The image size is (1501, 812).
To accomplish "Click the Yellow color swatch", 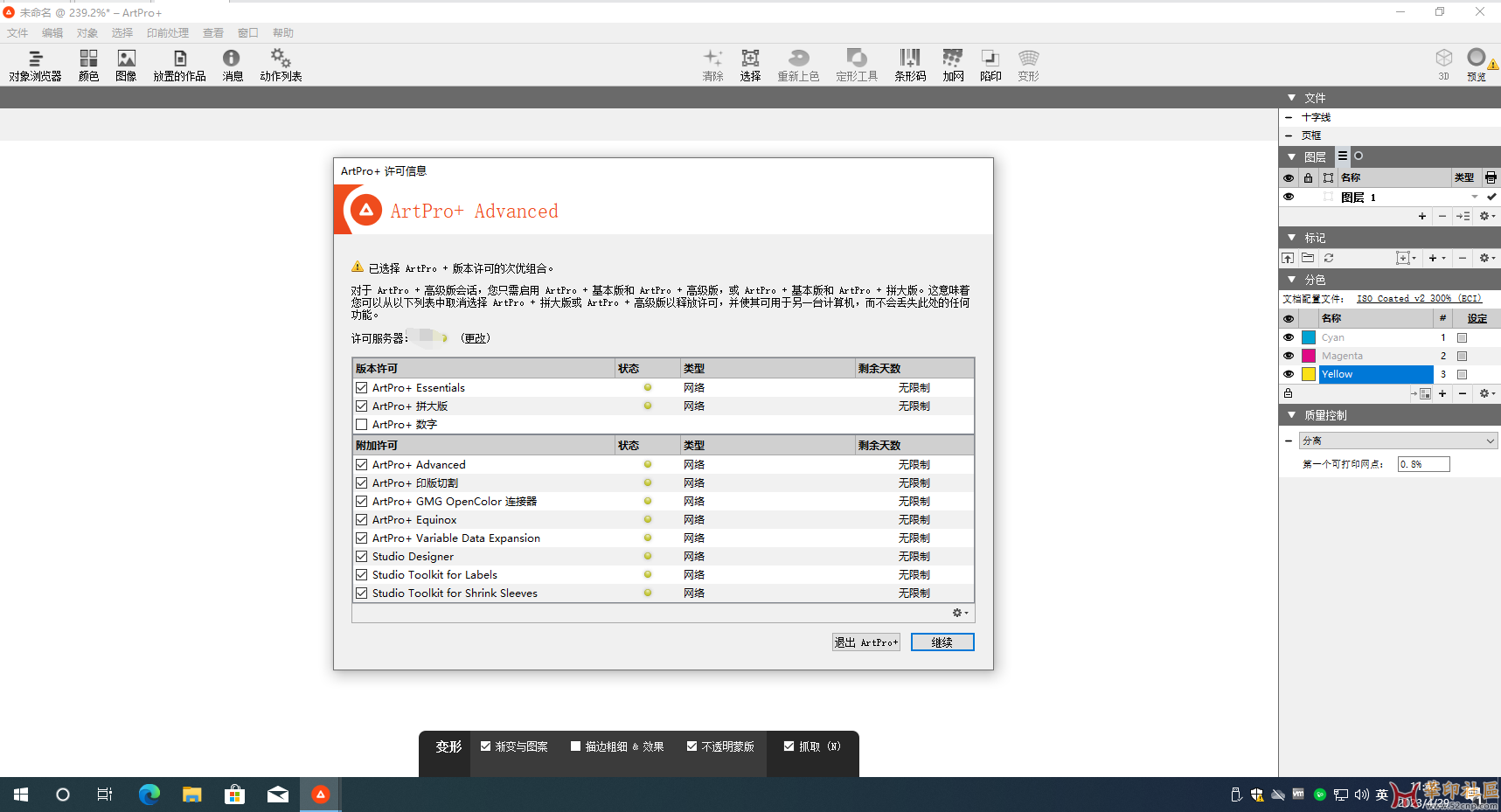I will tap(1309, 374).
